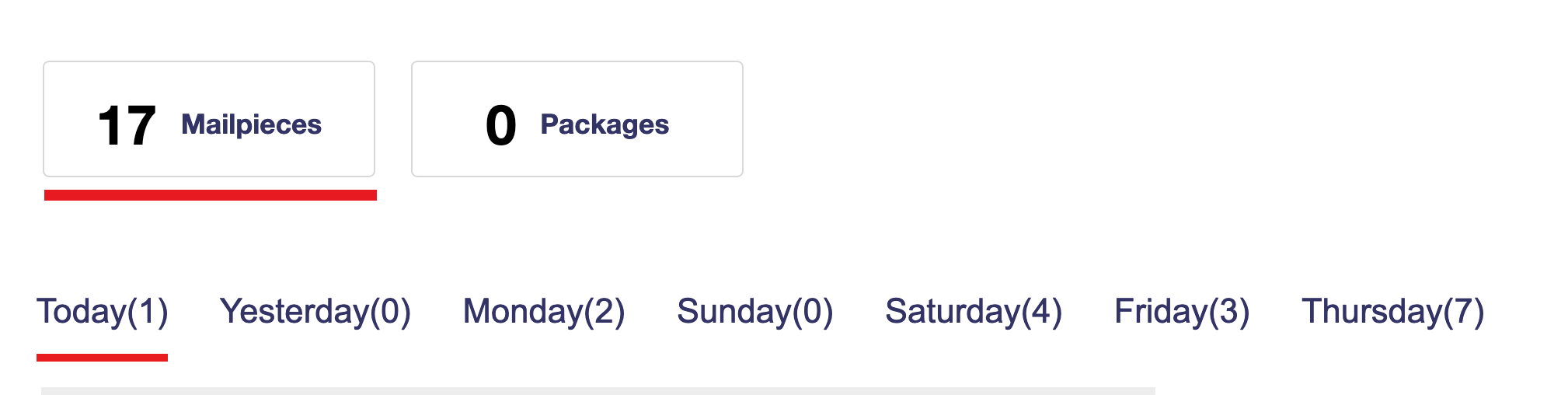The image size is (1568, 395).
Task: Show mail from Monday(2)
Action: point(544,312)
